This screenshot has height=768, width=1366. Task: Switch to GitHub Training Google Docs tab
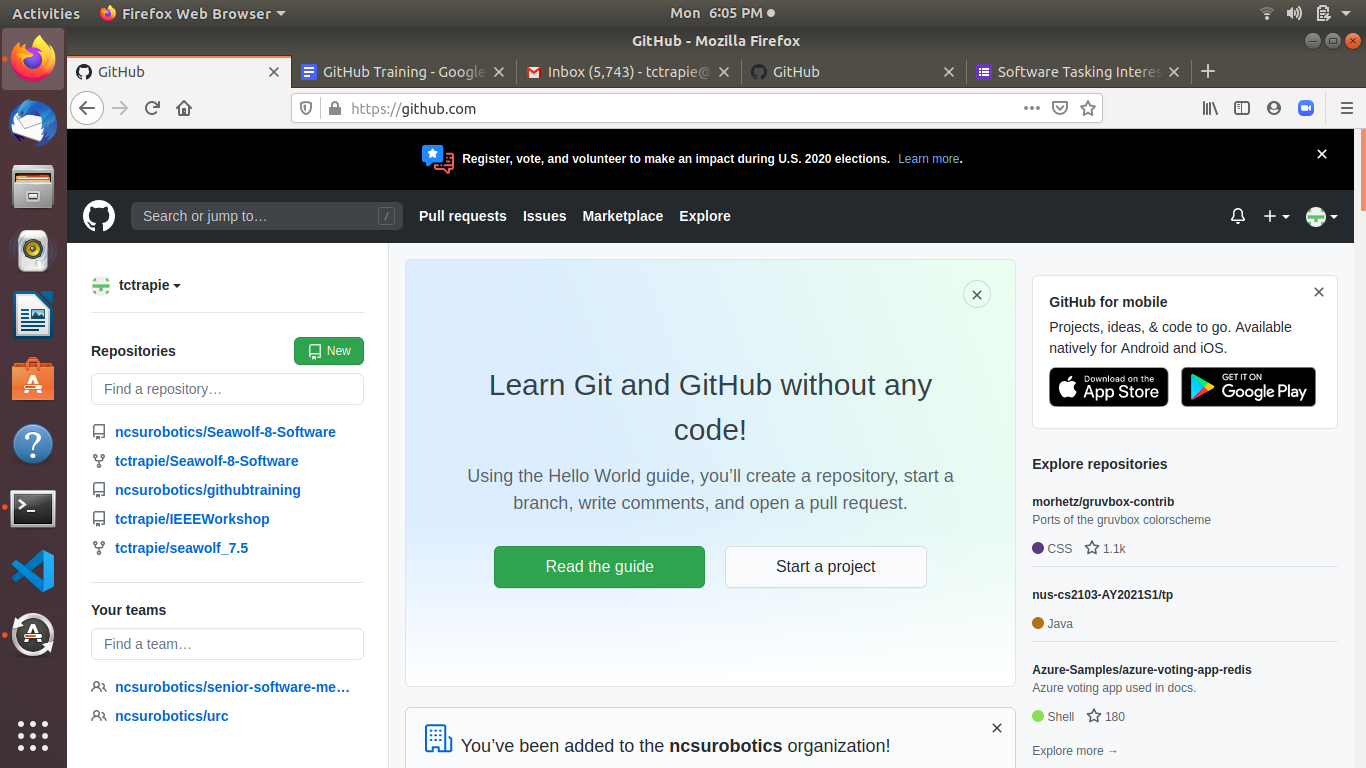(404, 72)
